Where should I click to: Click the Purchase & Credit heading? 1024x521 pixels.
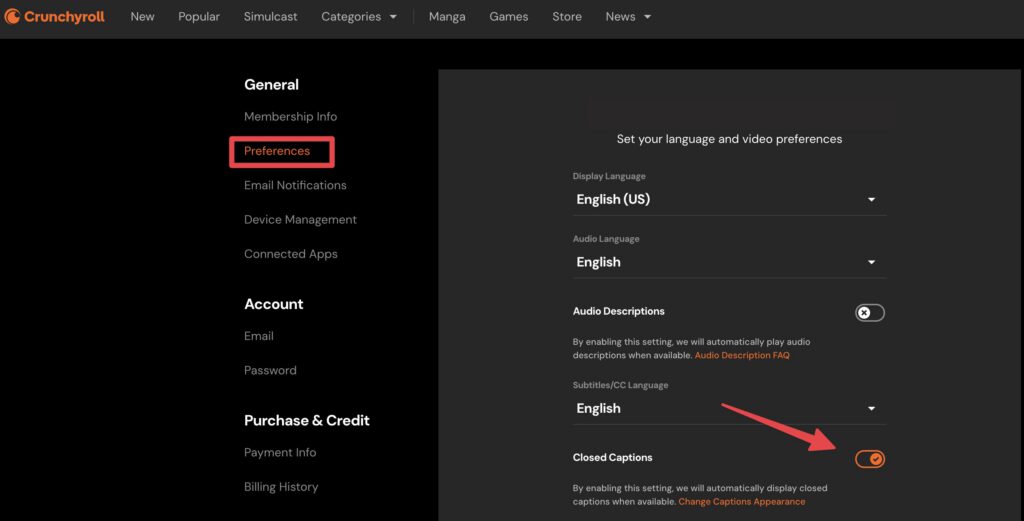306,420
